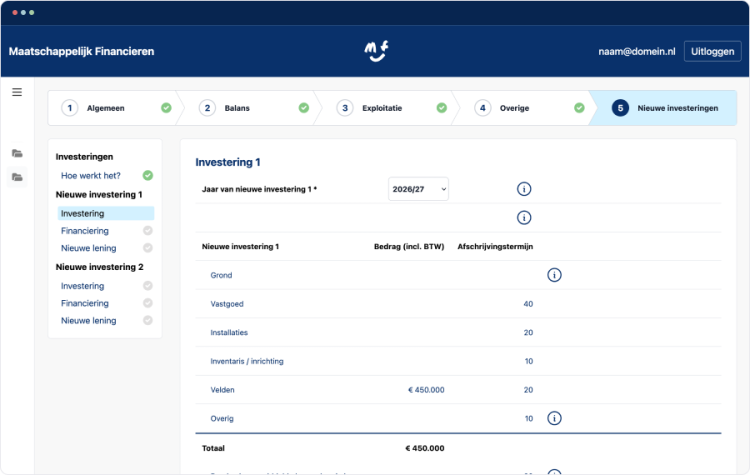Show info for Jaar van nieuwe investering
The width and height of the screenshot is (750, 475).
524,189
